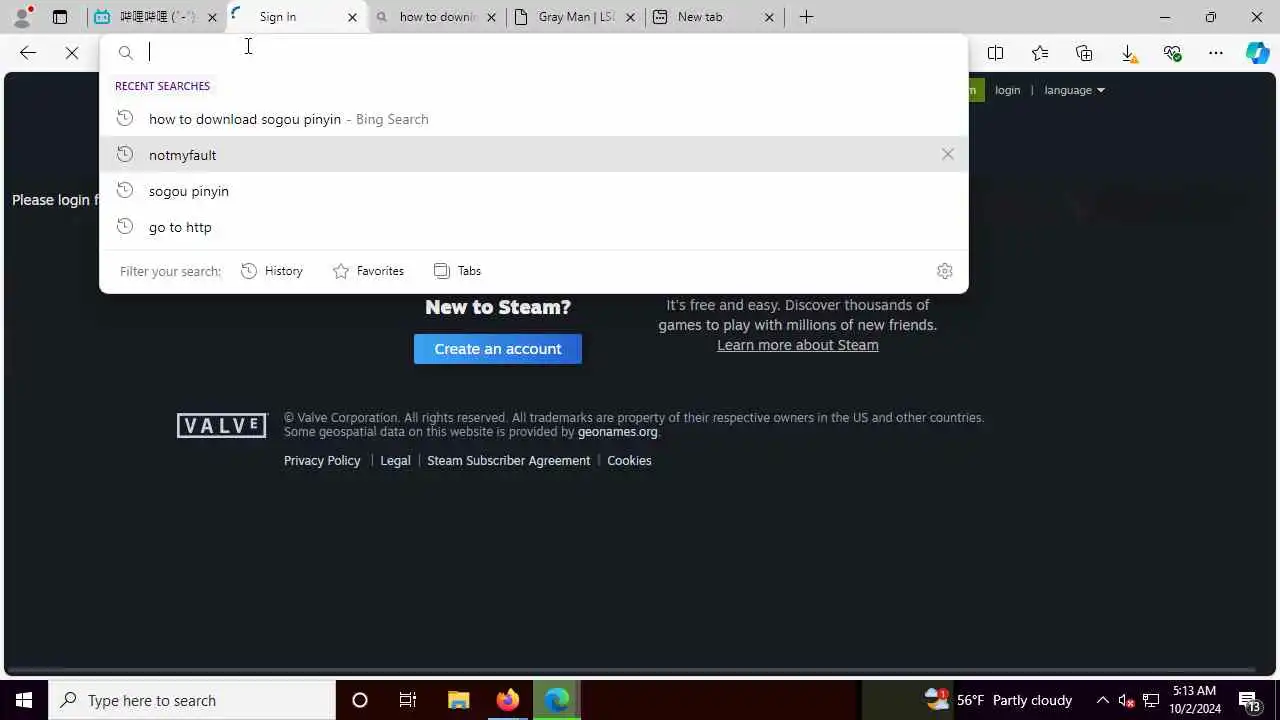
Task: Open Edge Settings and more menu
Action: tap(1216, 53)
